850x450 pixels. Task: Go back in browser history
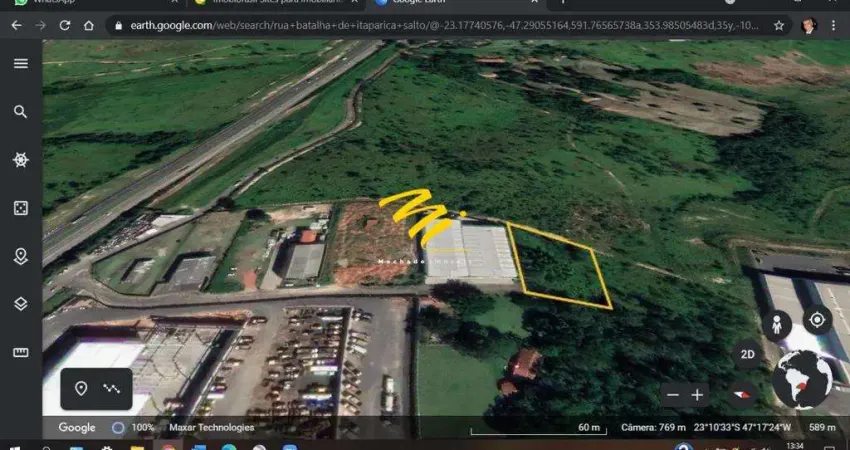pos(17,25)
